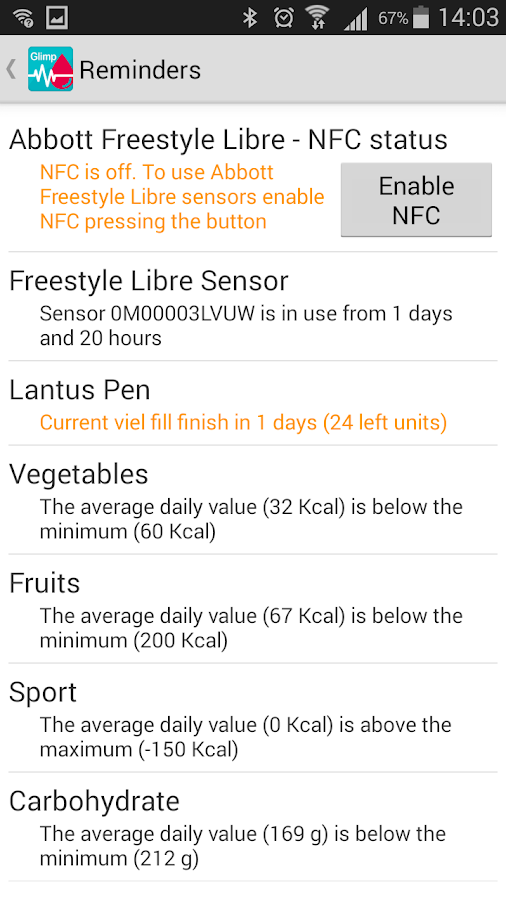The image size is (506, 900).
Task: Open the Lantus Pen reminder
Action: (x=253, y=403)
